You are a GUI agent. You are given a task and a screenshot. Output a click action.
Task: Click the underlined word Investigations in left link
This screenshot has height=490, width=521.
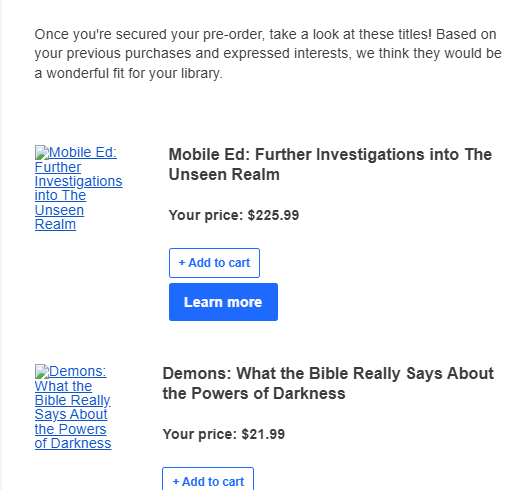click(79, 181)
